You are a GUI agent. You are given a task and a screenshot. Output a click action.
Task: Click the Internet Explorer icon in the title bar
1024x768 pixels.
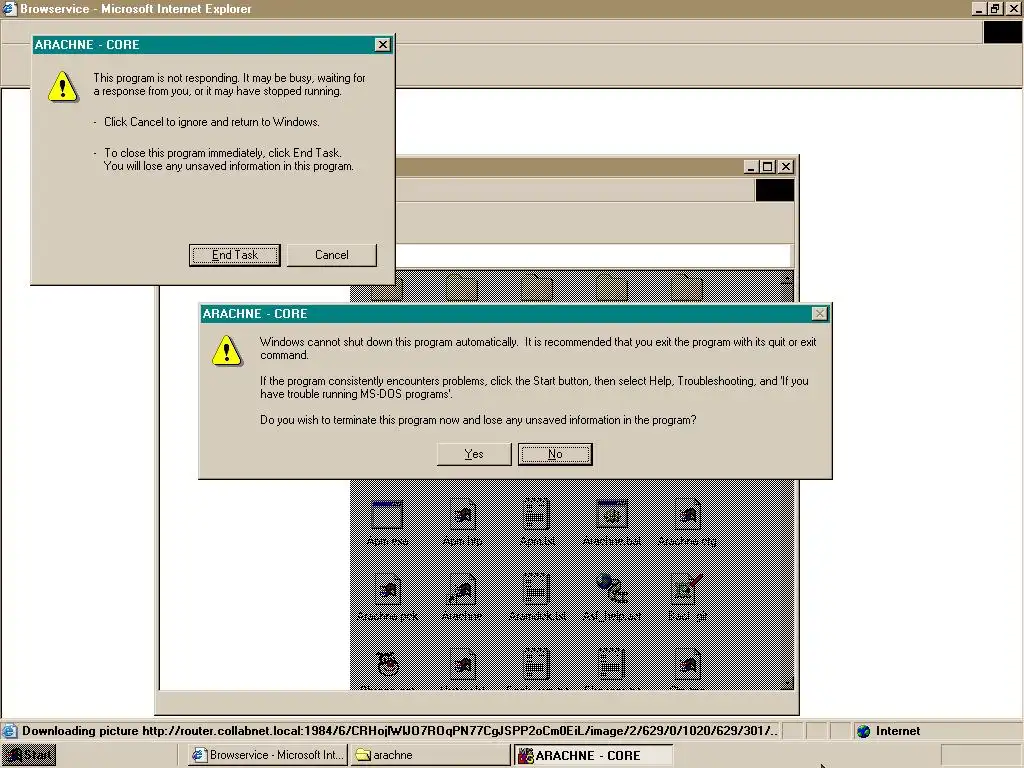[x=8, y=8]
